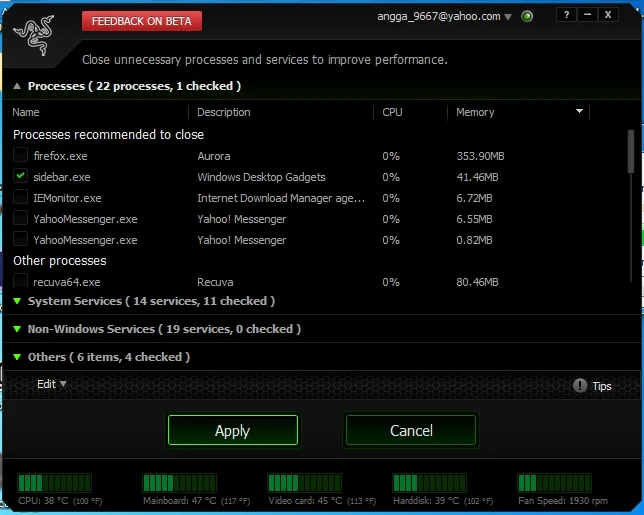Click the Mainboard: 47 °C reading

pyautogui.click(x=196, y=501)
